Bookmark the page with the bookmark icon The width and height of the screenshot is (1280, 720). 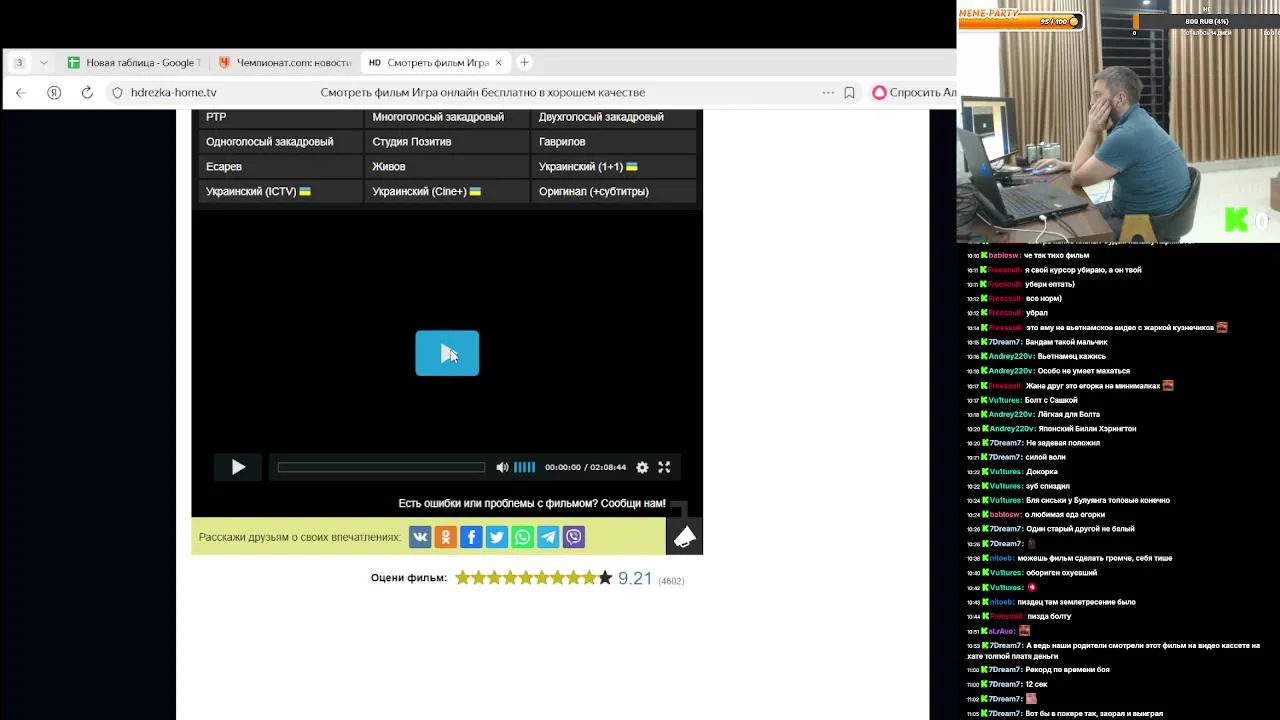pos(849,92)
